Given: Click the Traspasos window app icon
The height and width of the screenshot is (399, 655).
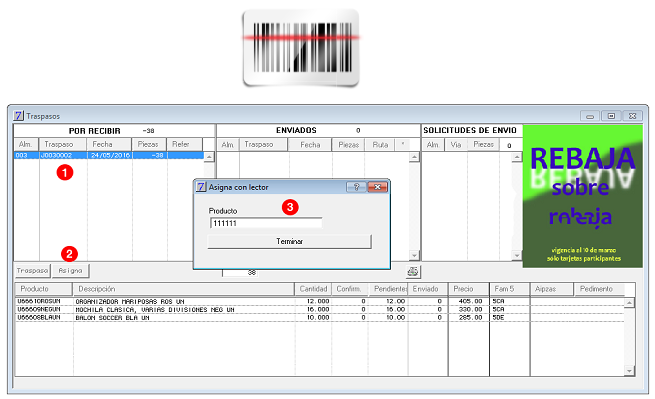Looking at the screenshot, I should [x=18, y=116].
